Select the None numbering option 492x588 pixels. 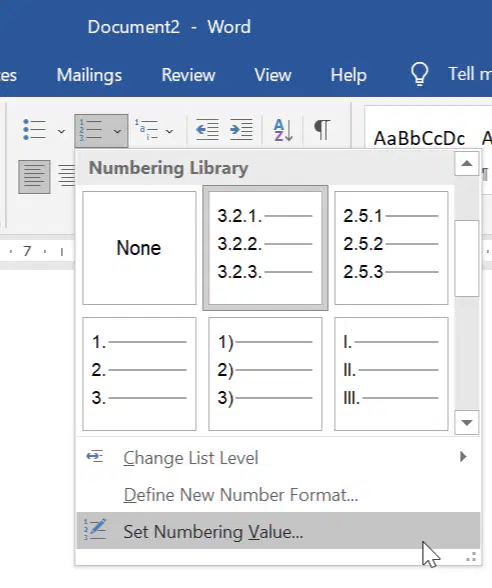pyautogui.click(x=139, y=248)
